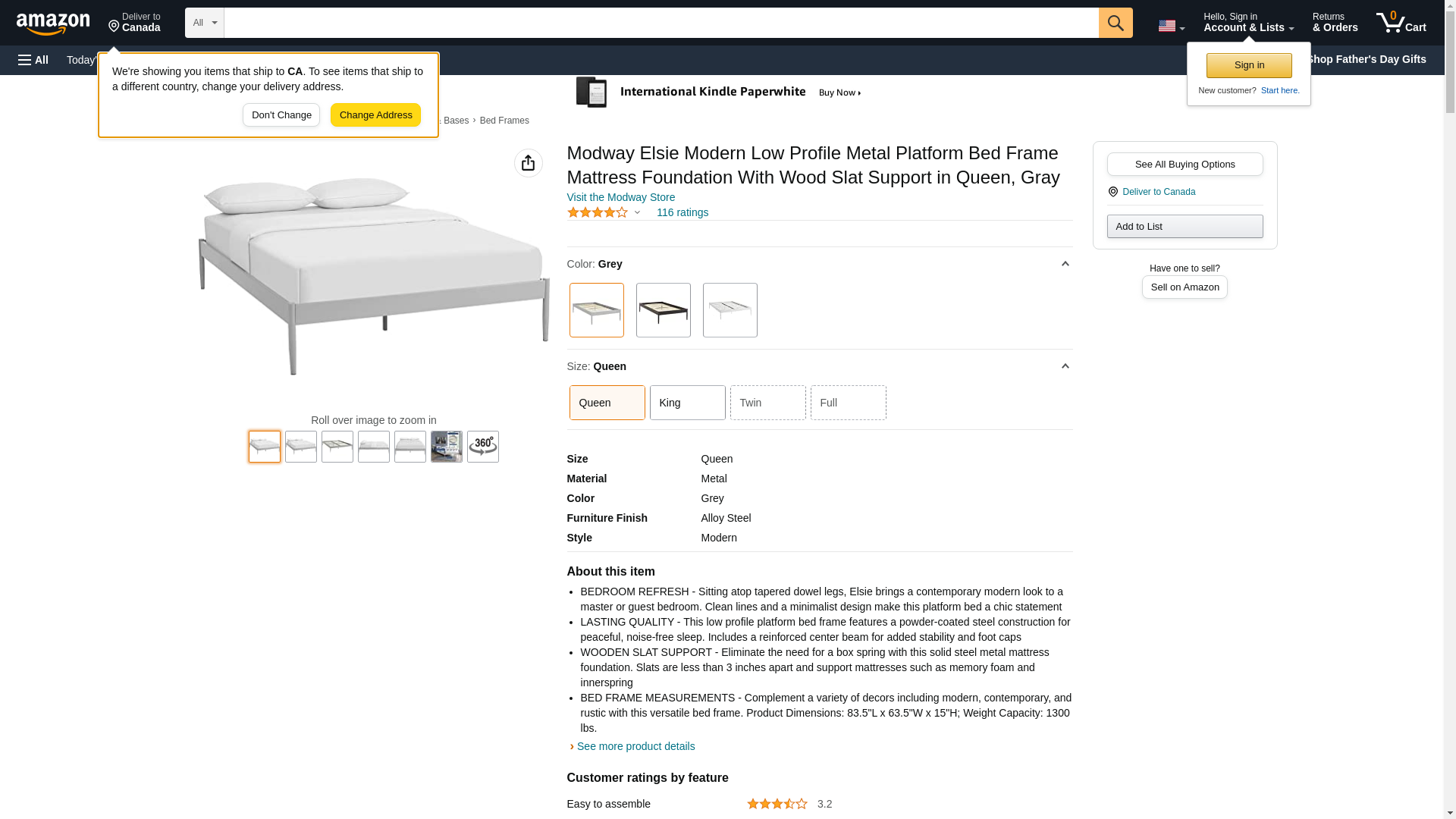
Task: Open Returns & Orders menu
Action: (1335, 23)
